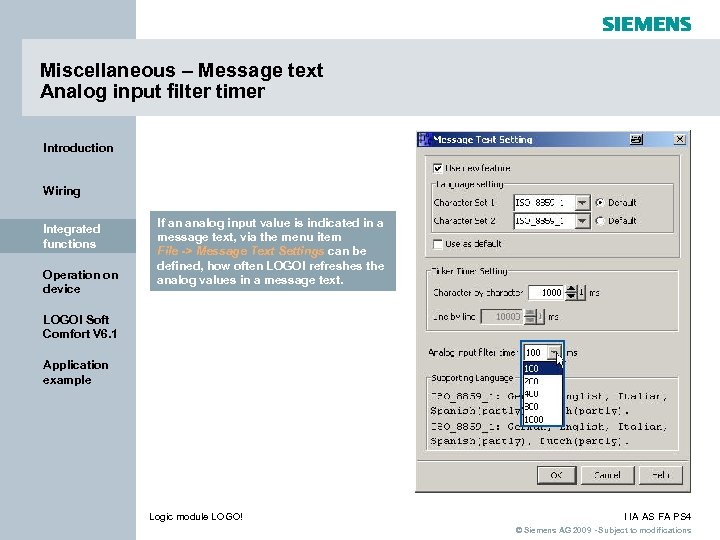The height and width of the screenshot is (540, 720).
Task: Click the Line by line spinner arrows
Action: 529,316
